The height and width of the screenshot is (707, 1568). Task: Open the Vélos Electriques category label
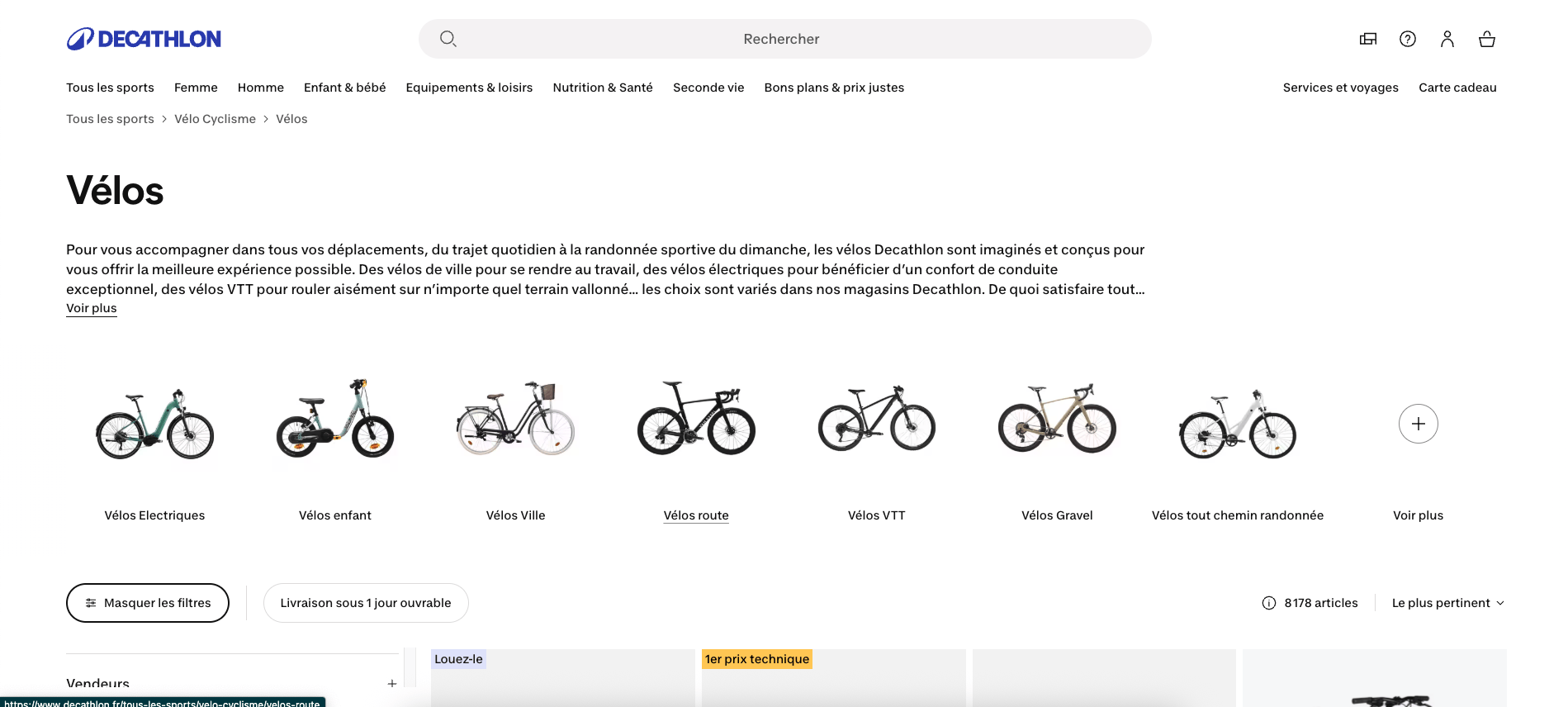pos(154,515)
